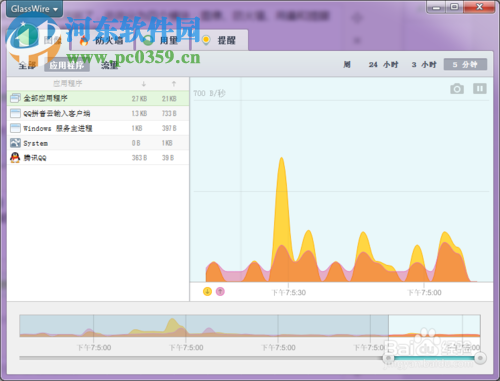The width and height of the screenshot is (500, 381).
Task: Click the System app icon
Action: (x=15, y=143)
